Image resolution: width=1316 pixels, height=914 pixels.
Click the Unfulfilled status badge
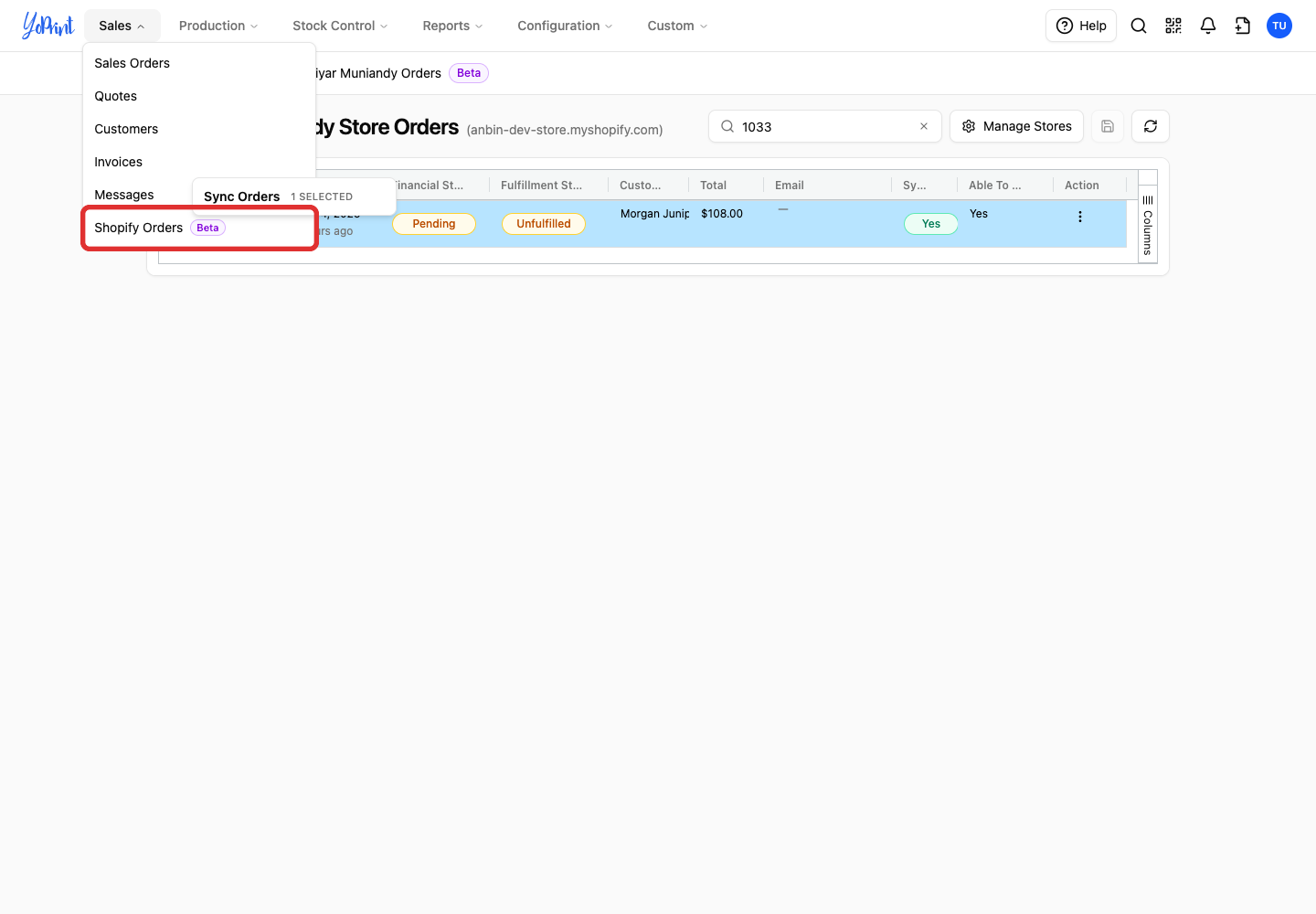544,224
